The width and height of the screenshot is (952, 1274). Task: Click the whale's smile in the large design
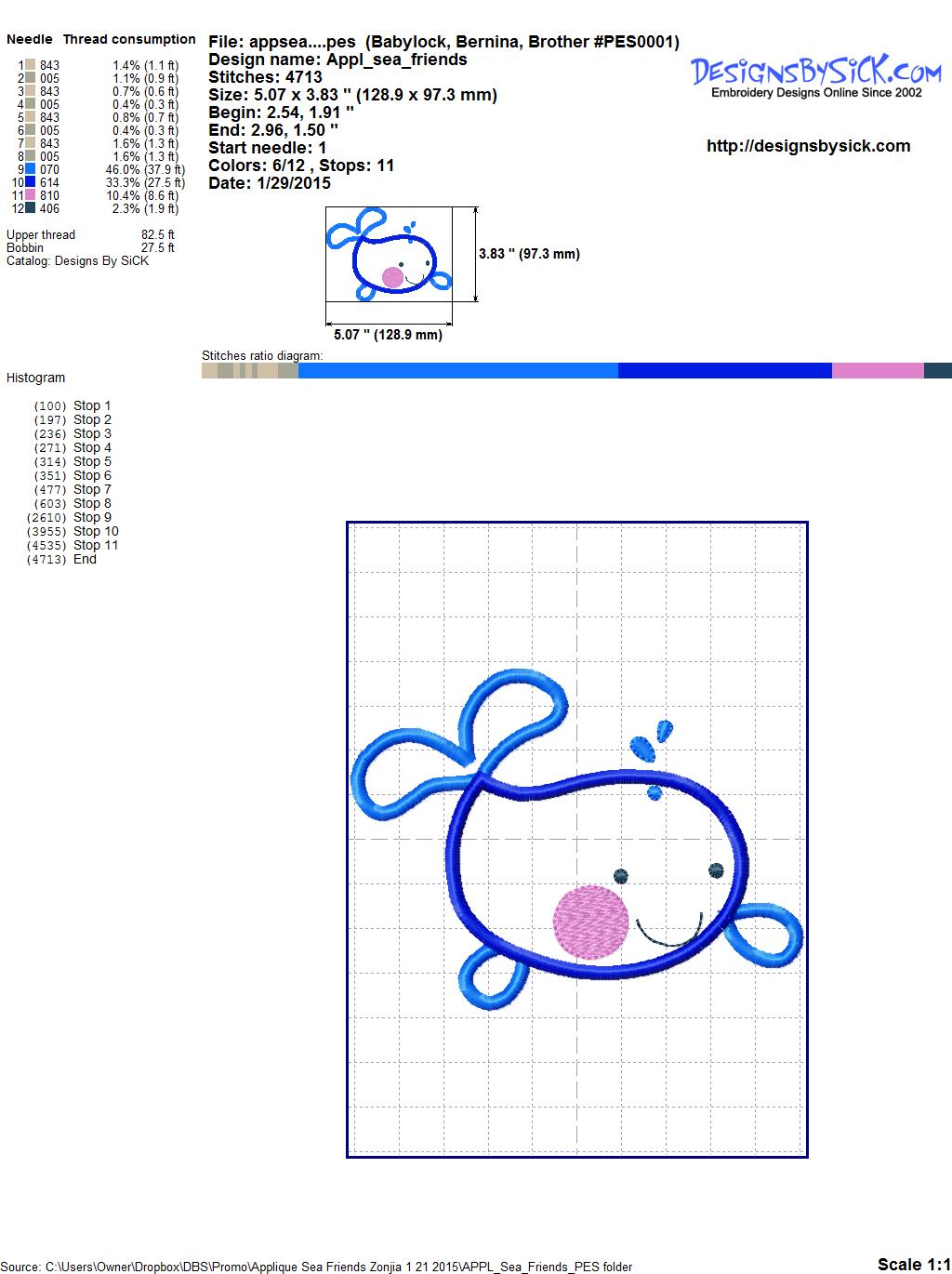click(668, 936)
